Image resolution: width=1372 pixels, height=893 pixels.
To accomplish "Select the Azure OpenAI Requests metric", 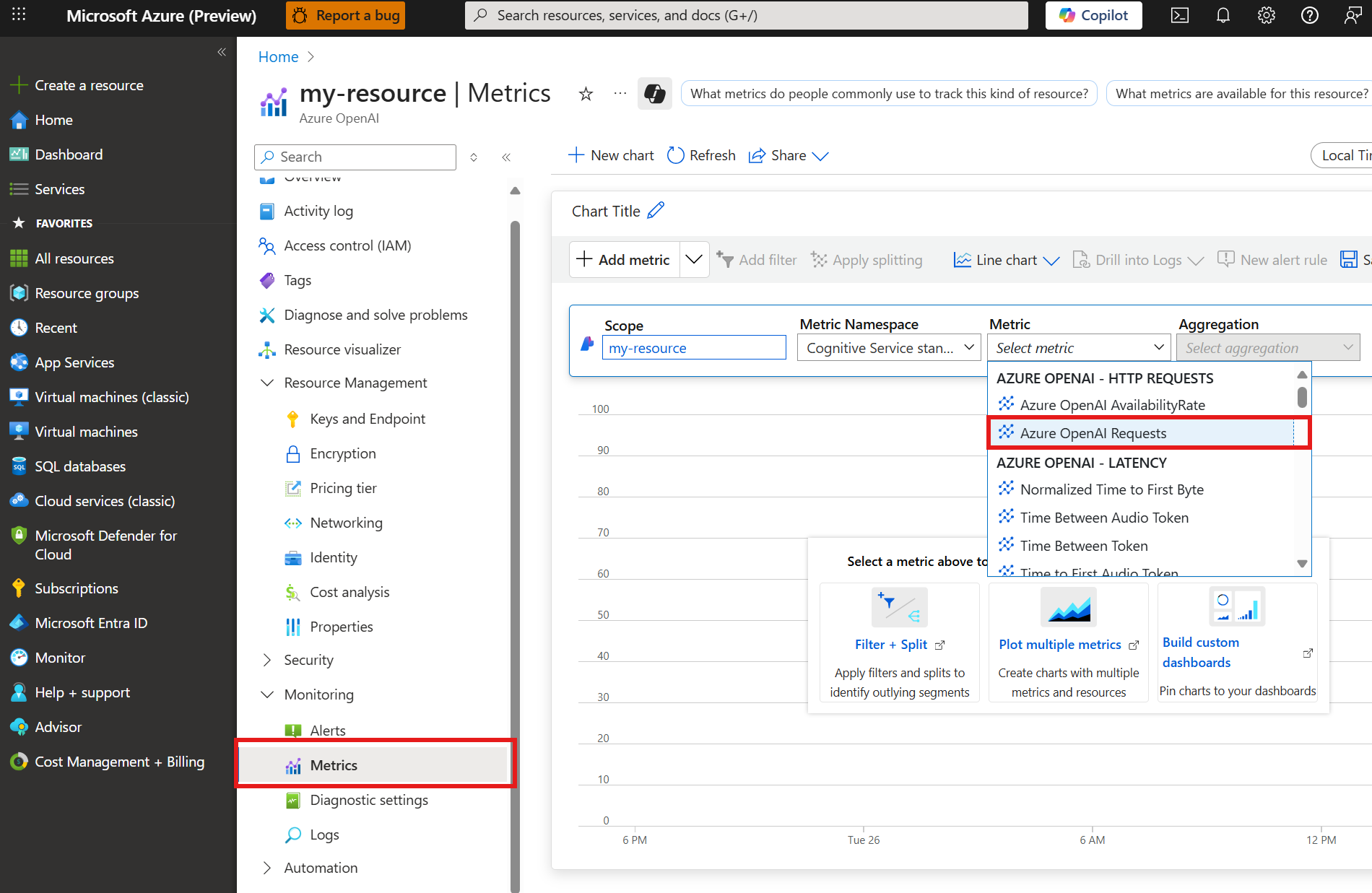I will (x=1093, y=432).
